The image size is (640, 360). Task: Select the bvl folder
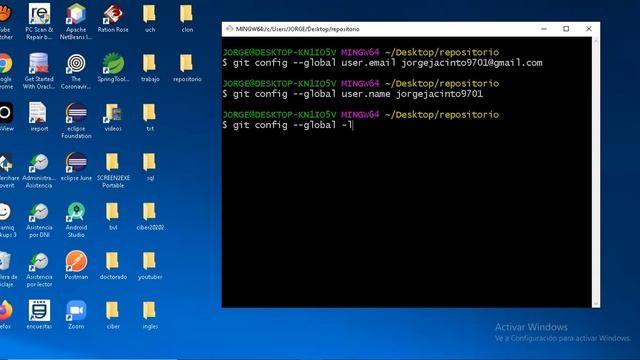(x=113, y=216)
